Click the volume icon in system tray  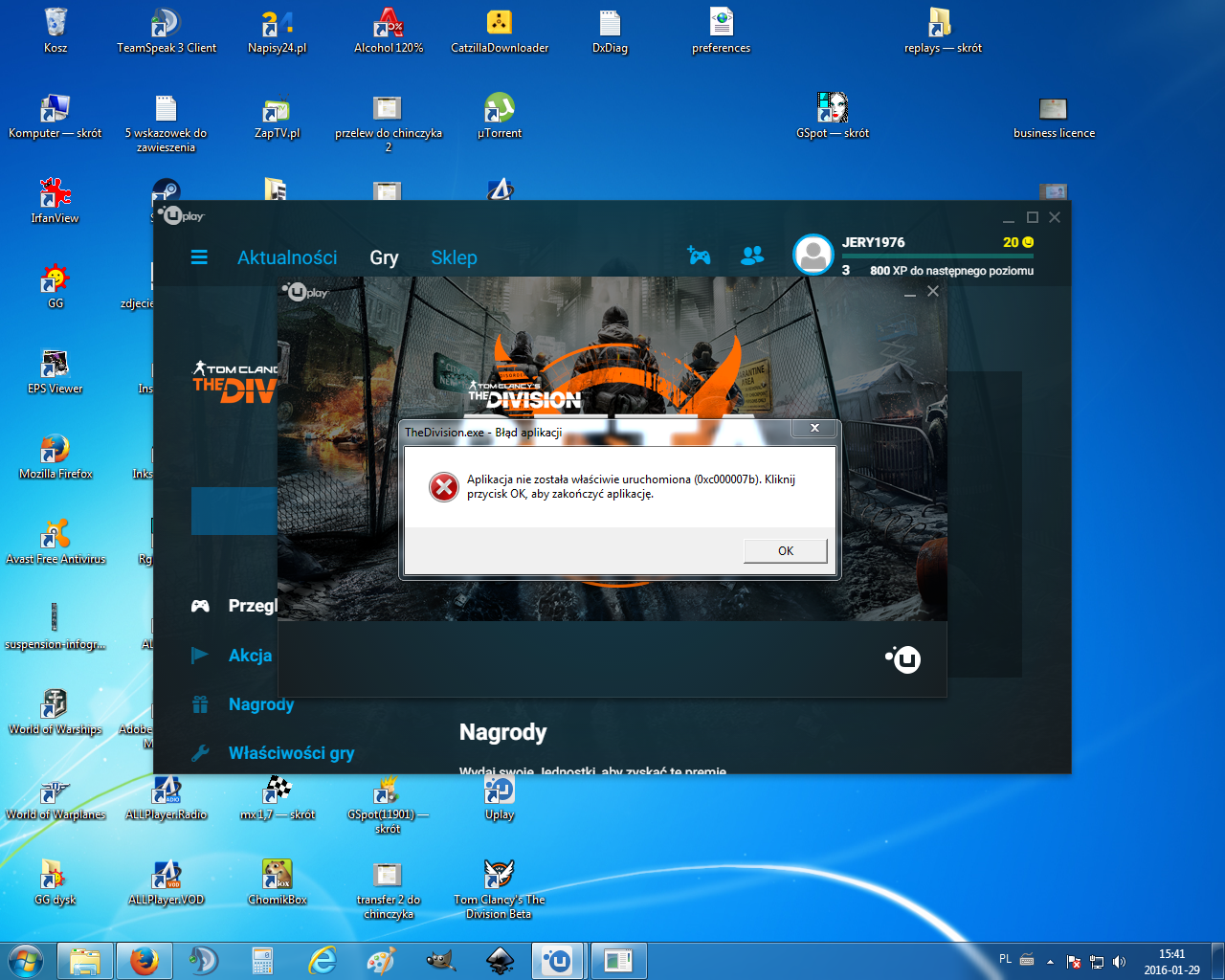pyautogui.click(x=1119, y=961)
